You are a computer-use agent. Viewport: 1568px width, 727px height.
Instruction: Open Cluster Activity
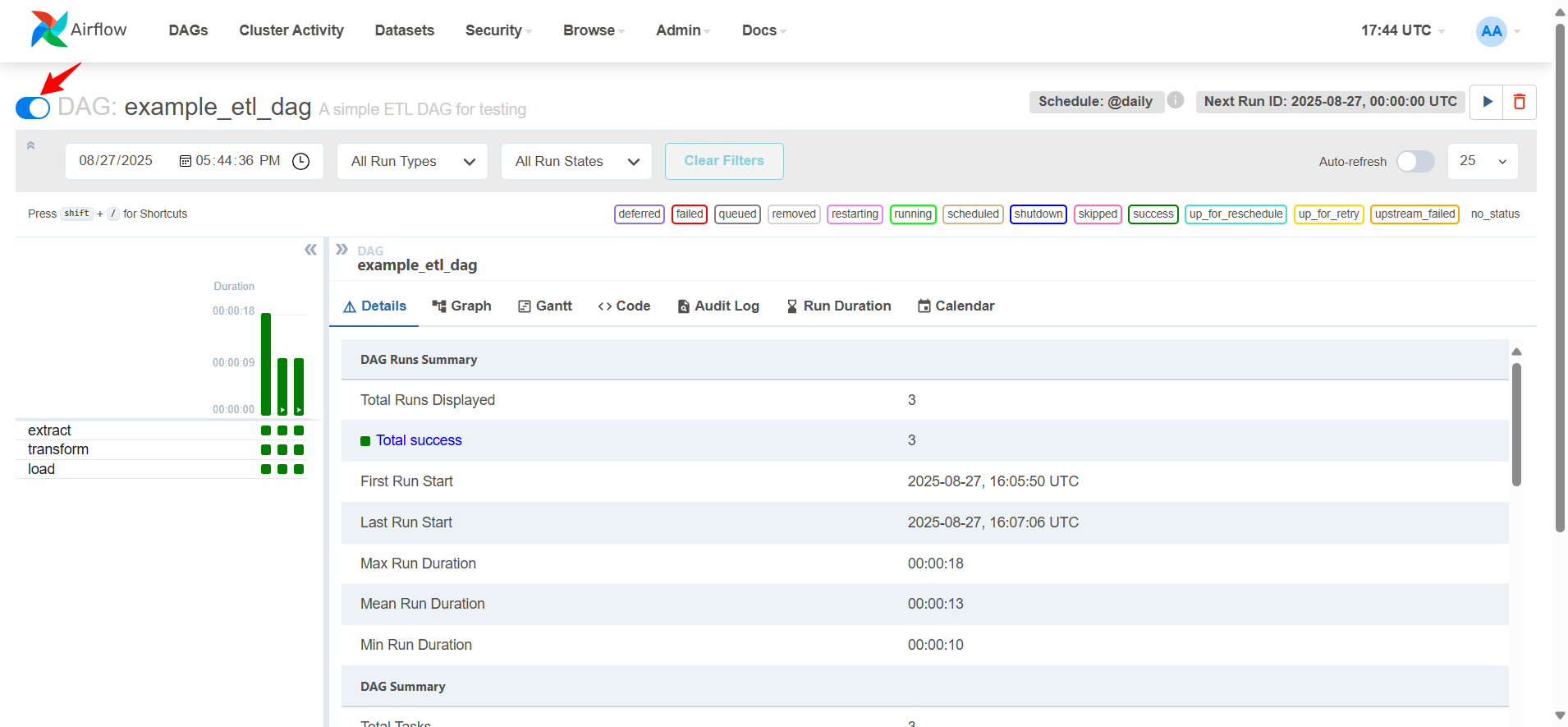tap(291, 30)
